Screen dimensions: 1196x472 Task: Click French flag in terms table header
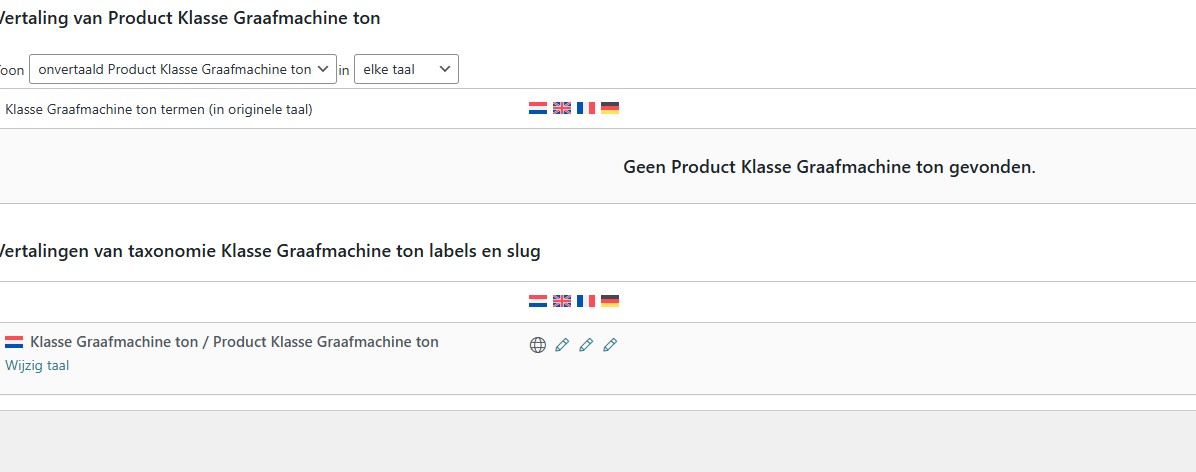coord(586,108)
